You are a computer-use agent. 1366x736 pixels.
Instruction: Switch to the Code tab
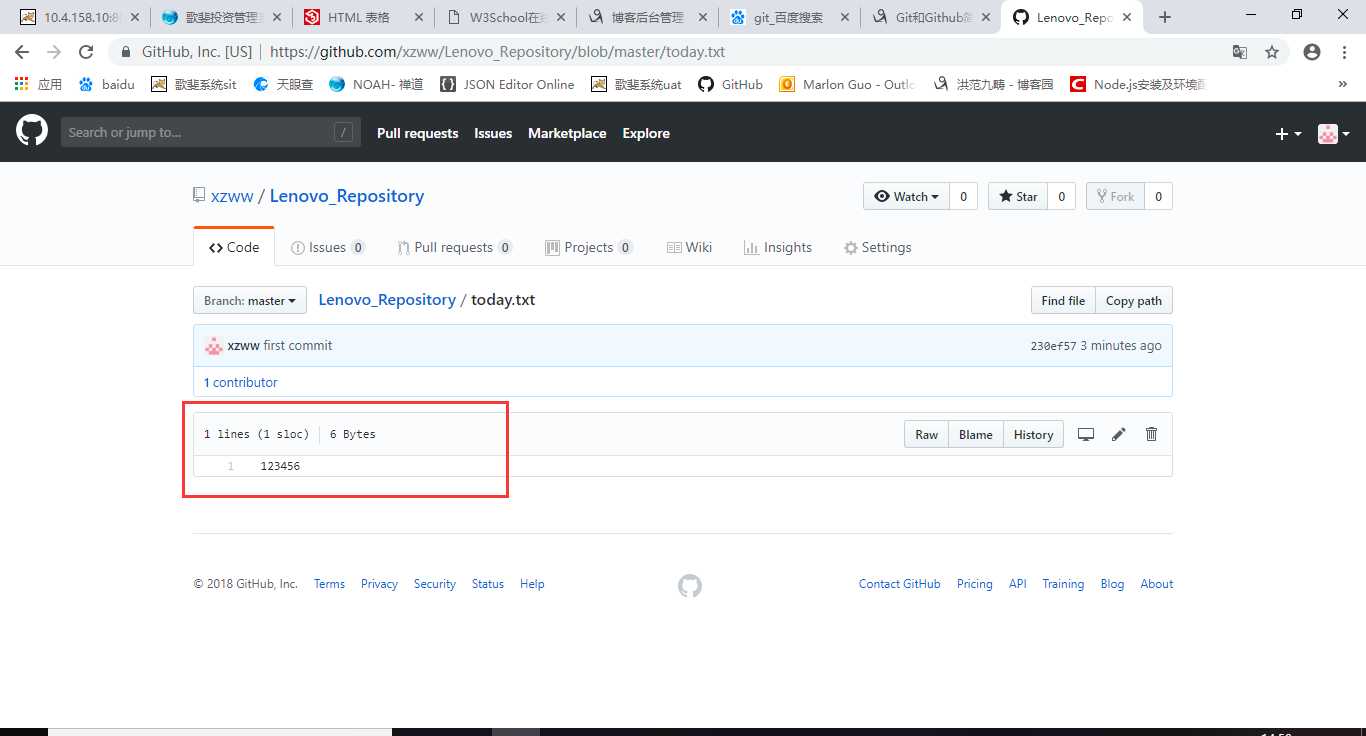coord(233,247)
